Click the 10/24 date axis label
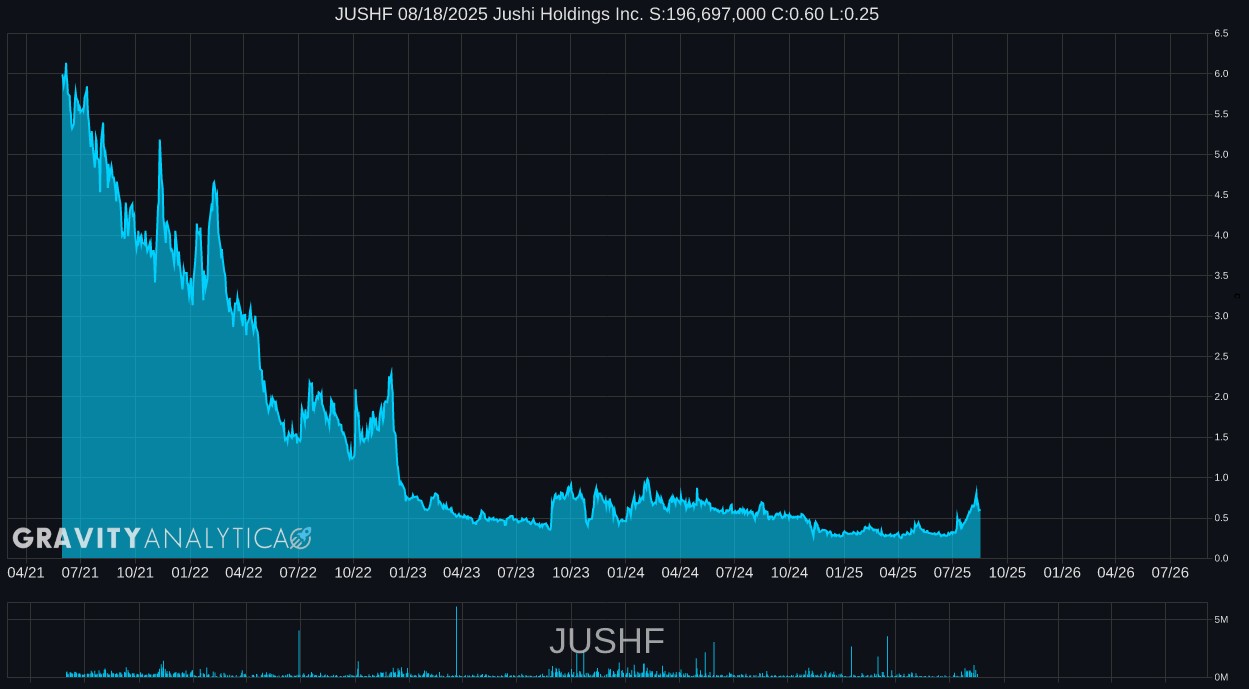Image resolution: width=1249 pixels, height=689 pixels. (789, 572)
